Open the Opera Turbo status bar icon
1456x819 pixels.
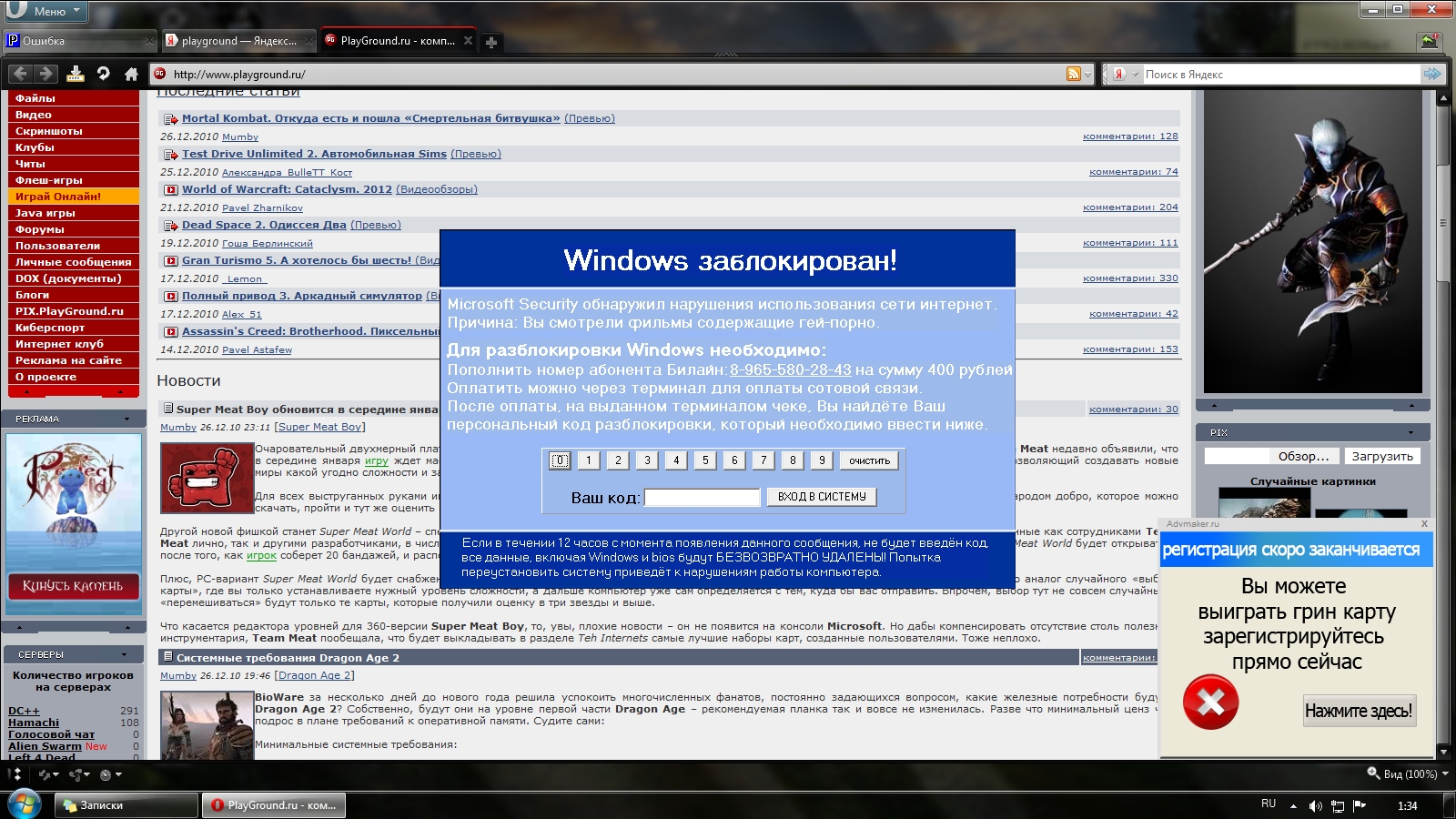[x=106, y=774]
